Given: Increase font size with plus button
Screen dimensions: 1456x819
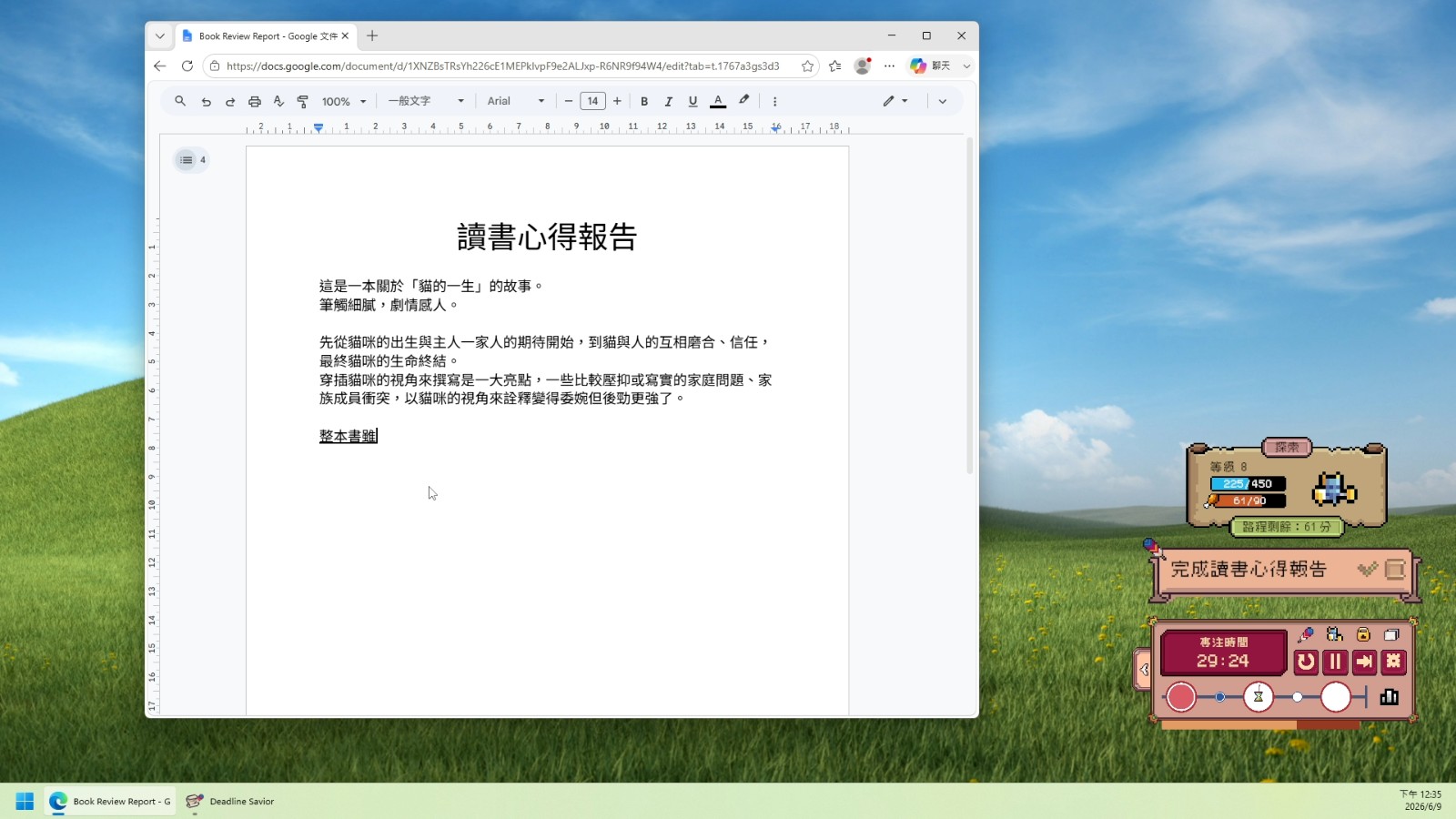Looking at the screenshot, I should 617,101.
